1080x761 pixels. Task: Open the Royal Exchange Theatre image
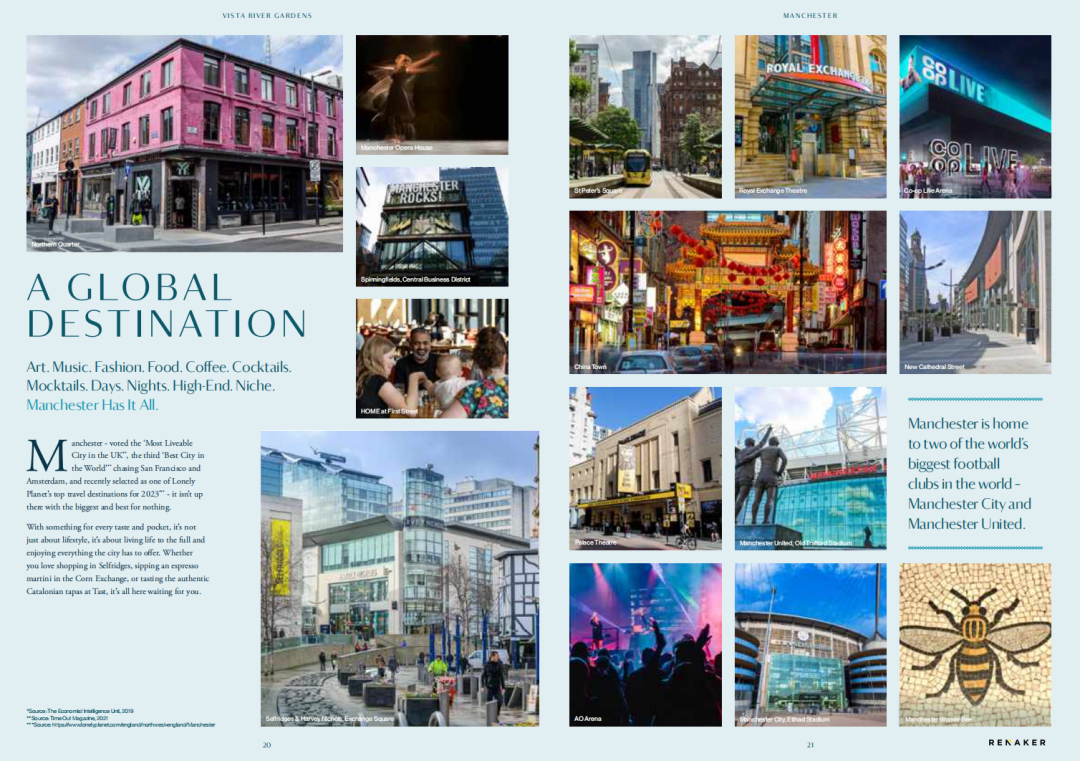tap(810, 116)
